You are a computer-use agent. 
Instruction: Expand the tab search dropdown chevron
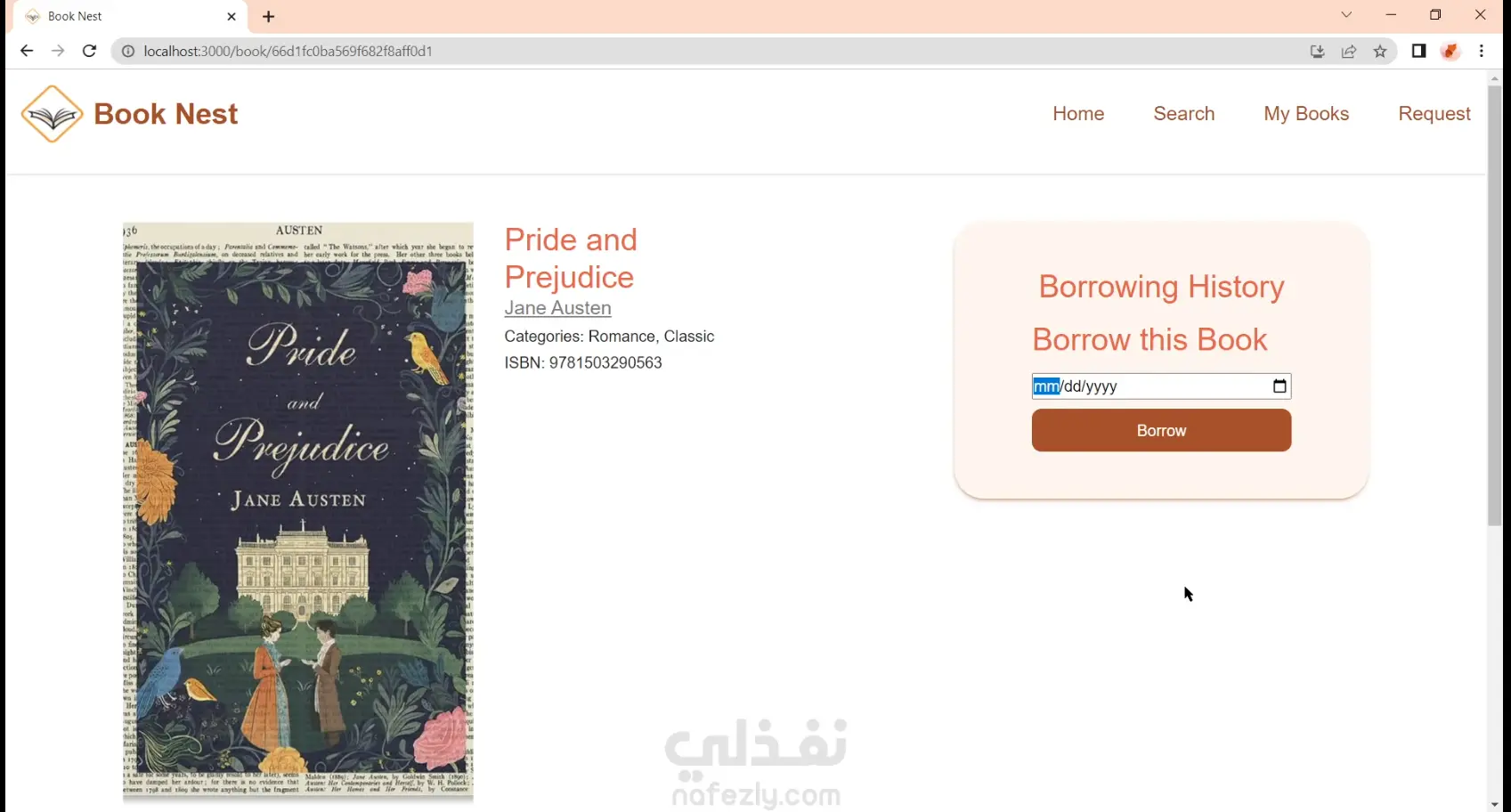pos(1346,14)
